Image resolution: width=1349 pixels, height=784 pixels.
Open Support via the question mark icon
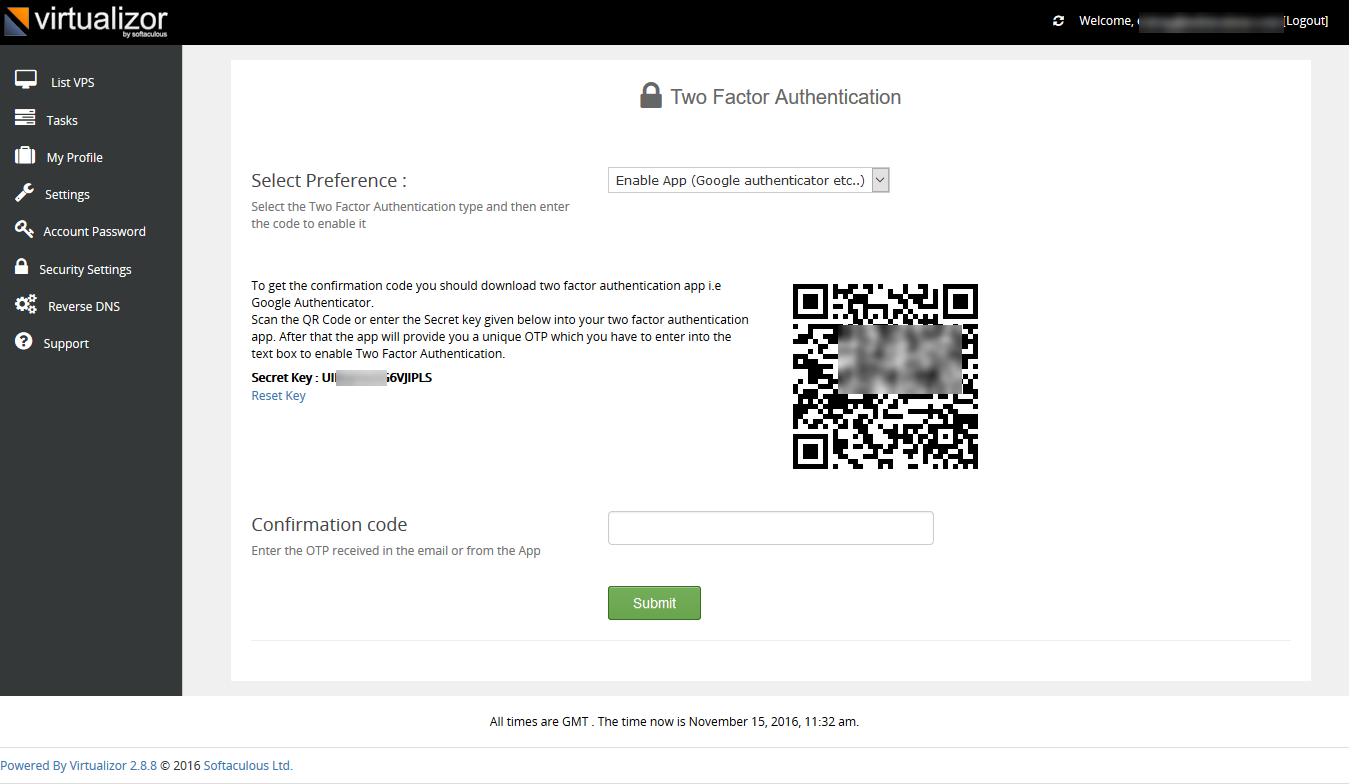[25, 342]
